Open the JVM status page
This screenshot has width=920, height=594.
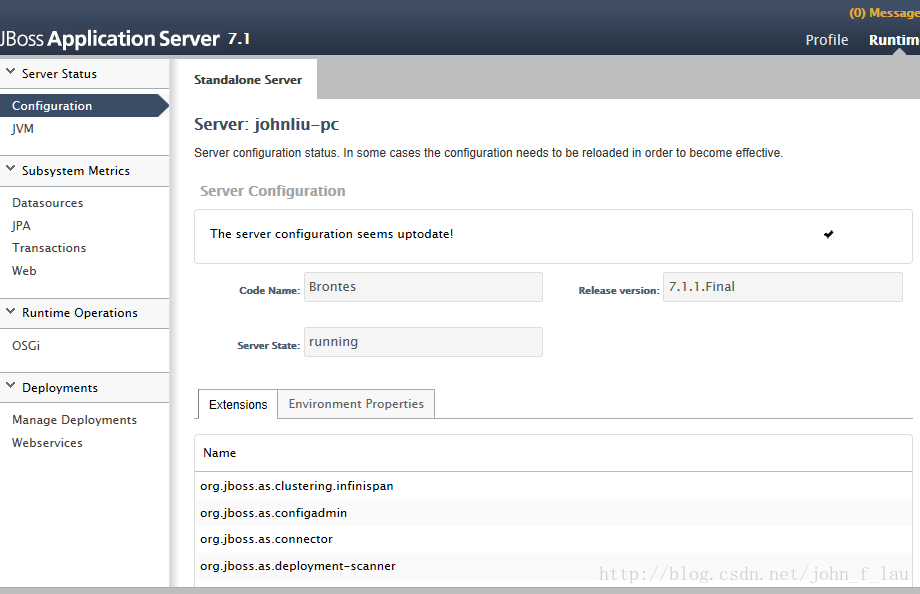[x=23, y=129]
